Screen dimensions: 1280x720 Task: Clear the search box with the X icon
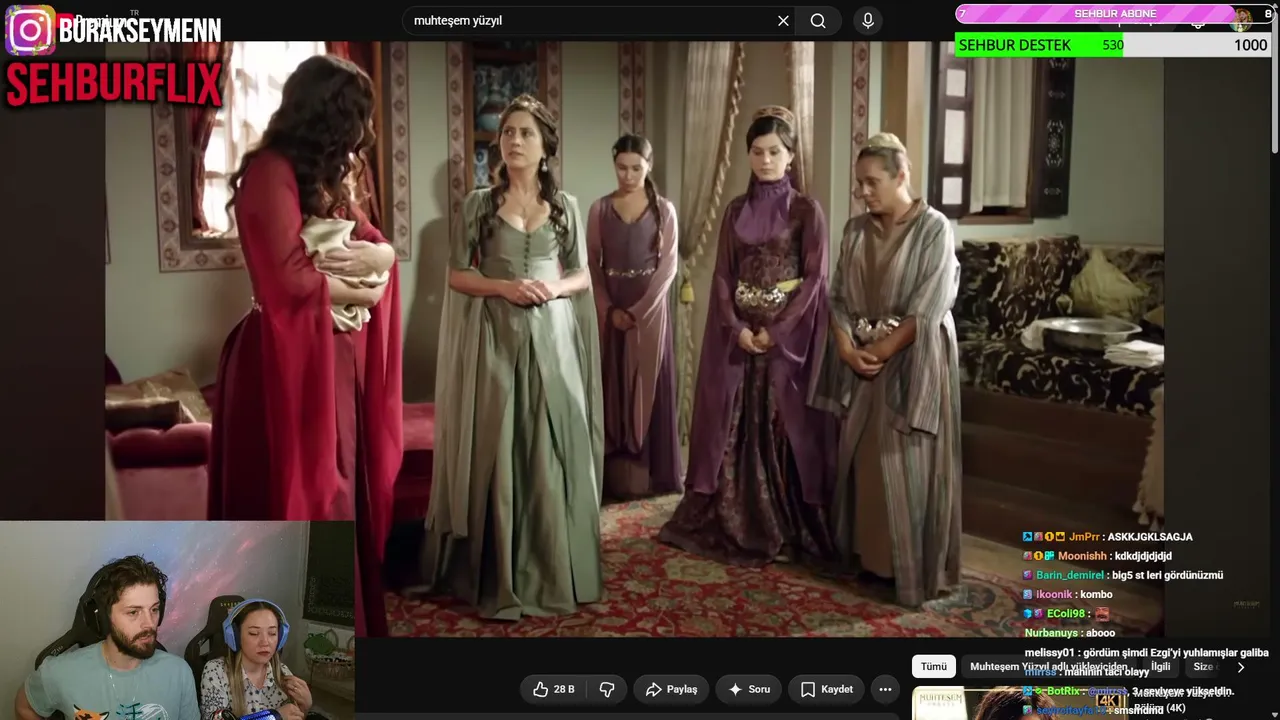coord(783,21)
